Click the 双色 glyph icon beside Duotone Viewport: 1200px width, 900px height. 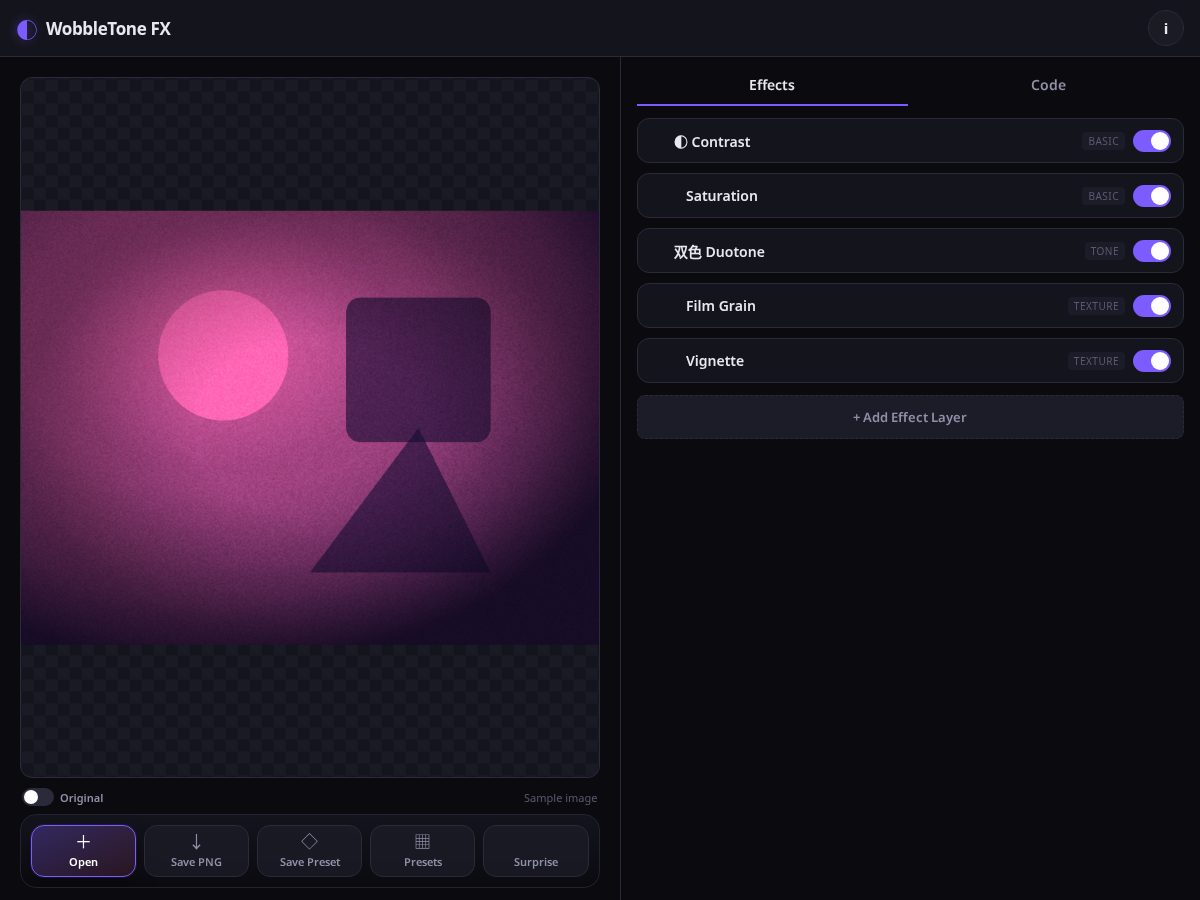click(687, 252)
